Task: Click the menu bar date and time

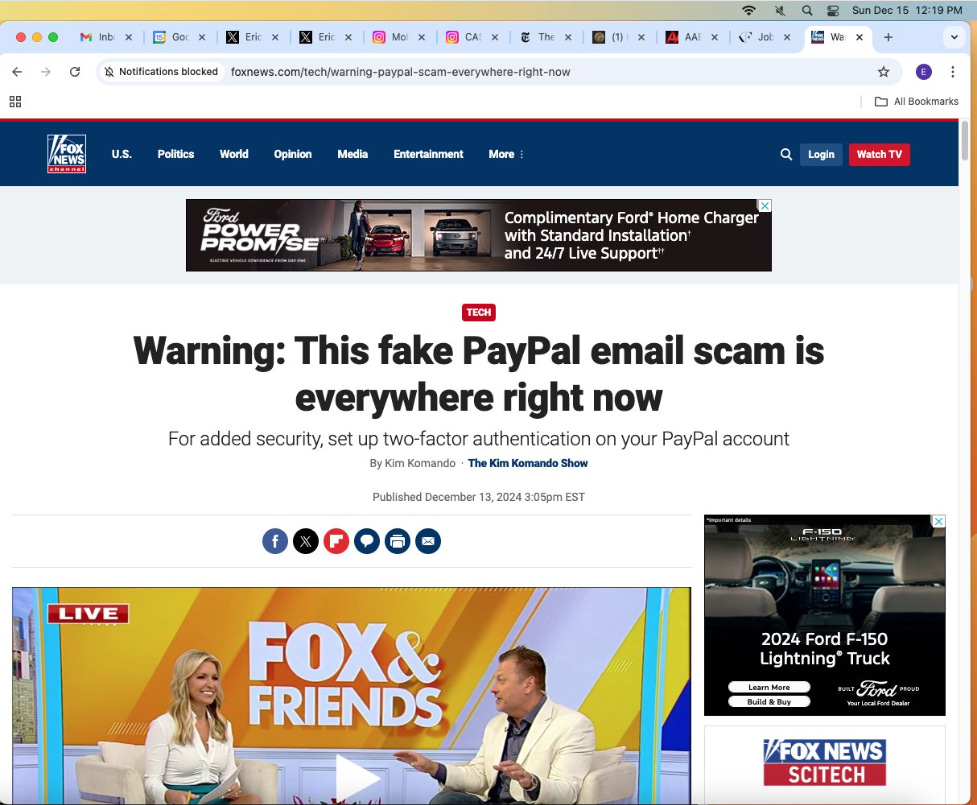Action: point(907,10)
